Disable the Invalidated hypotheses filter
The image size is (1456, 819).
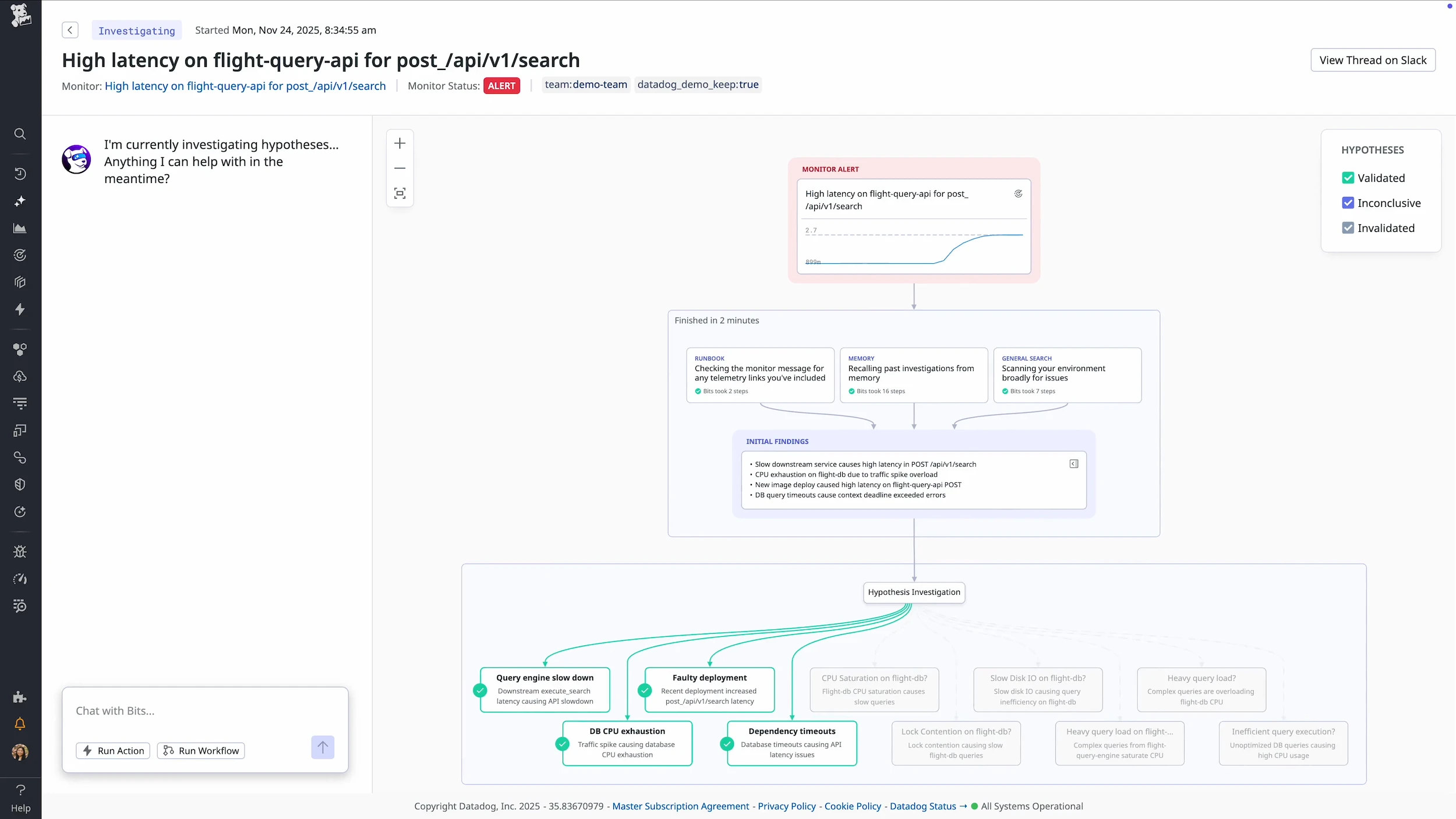pos(1348,228)
